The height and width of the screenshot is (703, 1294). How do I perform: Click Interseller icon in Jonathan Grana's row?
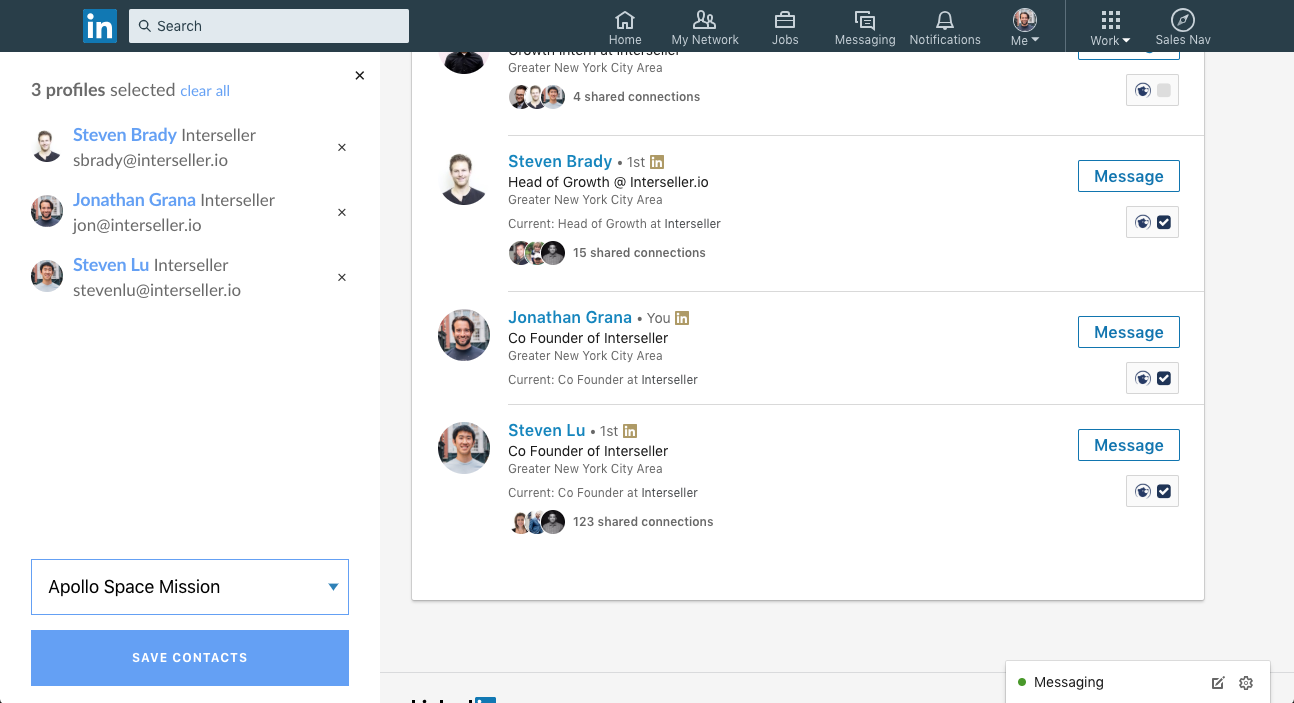pyautogui.click(x=1143, y=378)
